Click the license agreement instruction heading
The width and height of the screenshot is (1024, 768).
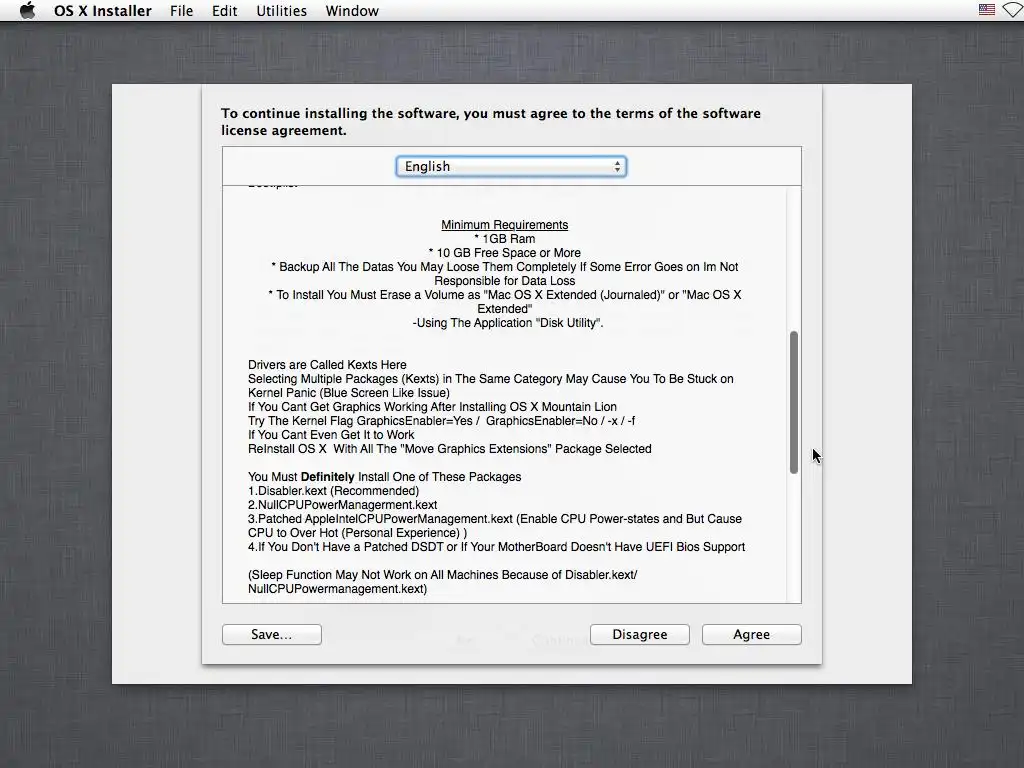[x=490, y=121]
